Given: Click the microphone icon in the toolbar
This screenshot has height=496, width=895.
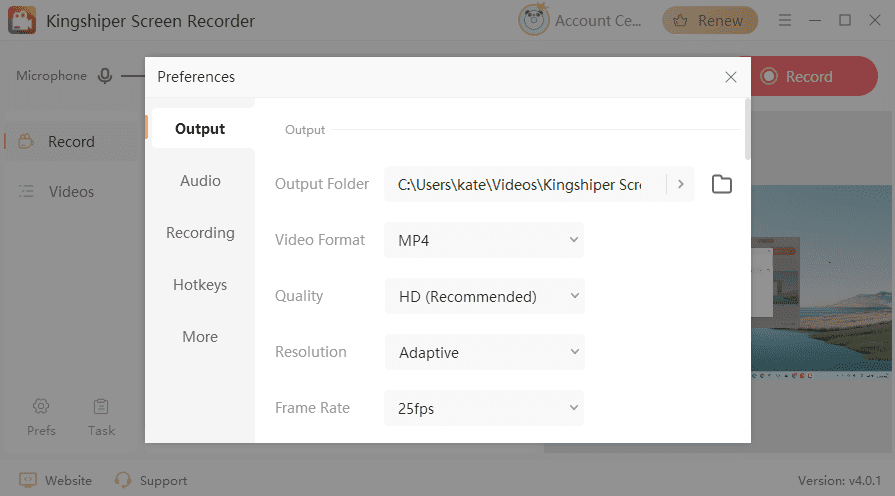Looking at the screenshot, I should click(105, 76).
